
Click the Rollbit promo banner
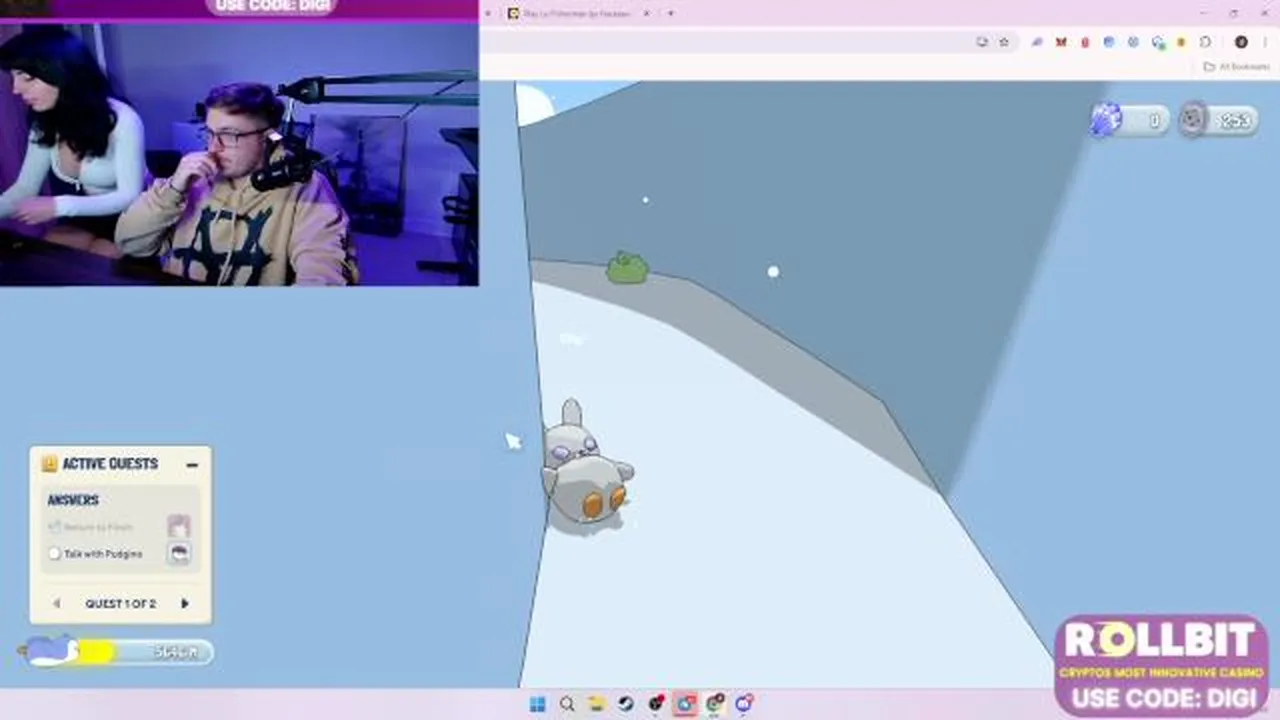[x=1161, y=665]
